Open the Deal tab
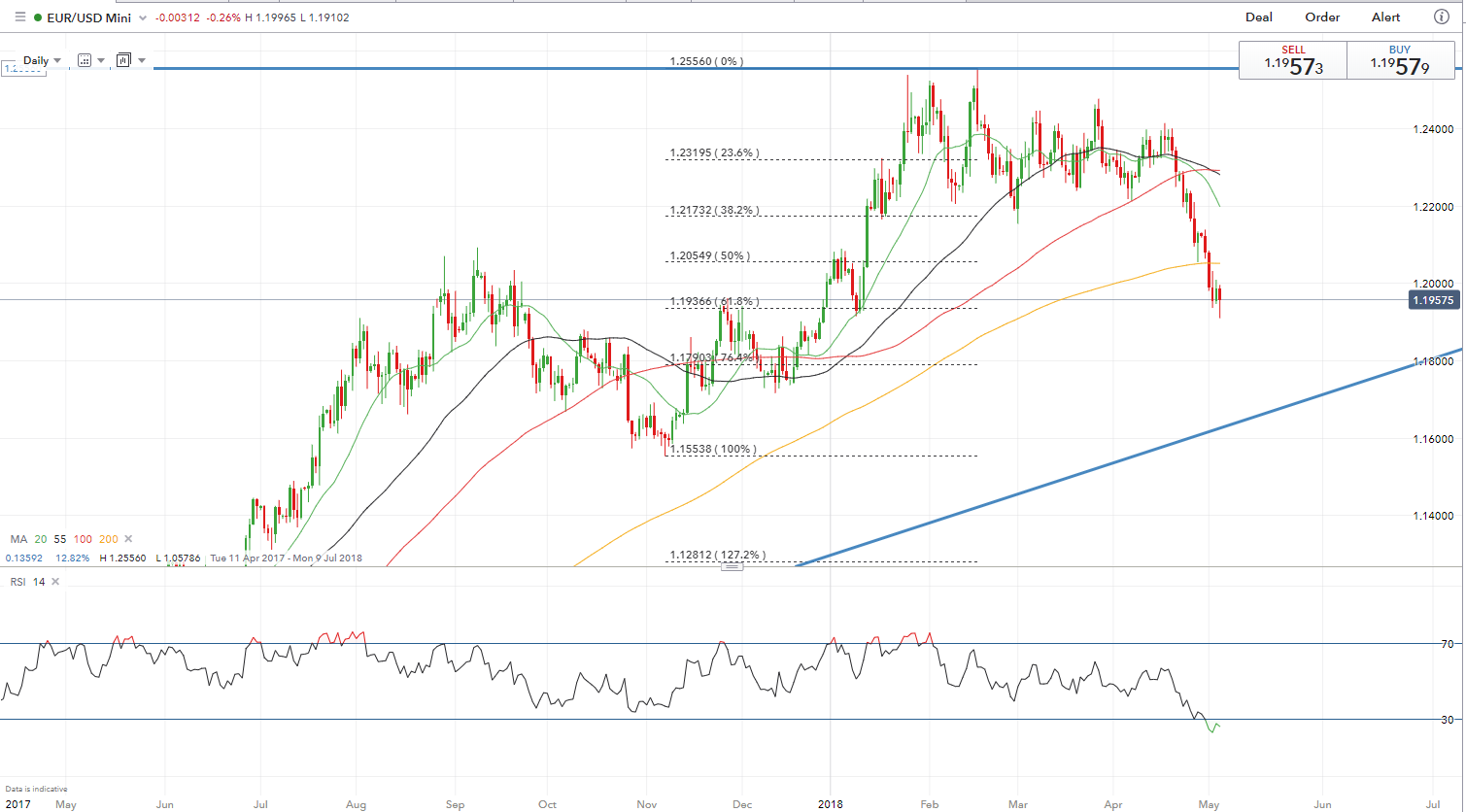The image size is (1466, 812). coord(1259,17)
